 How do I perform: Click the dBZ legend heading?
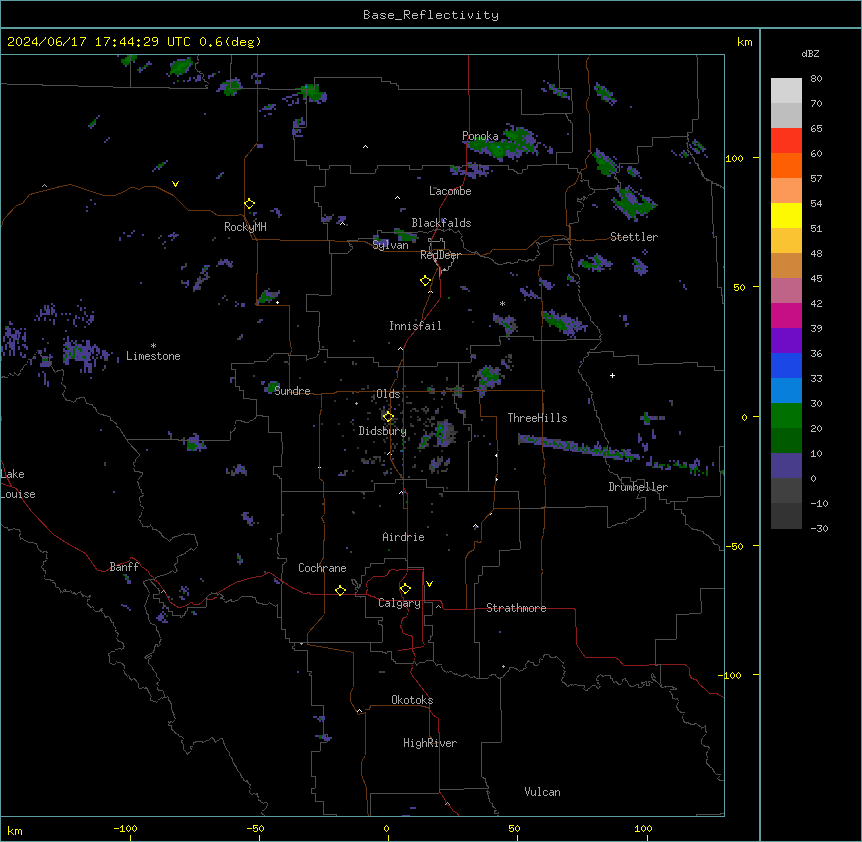(x=810, y=53)
